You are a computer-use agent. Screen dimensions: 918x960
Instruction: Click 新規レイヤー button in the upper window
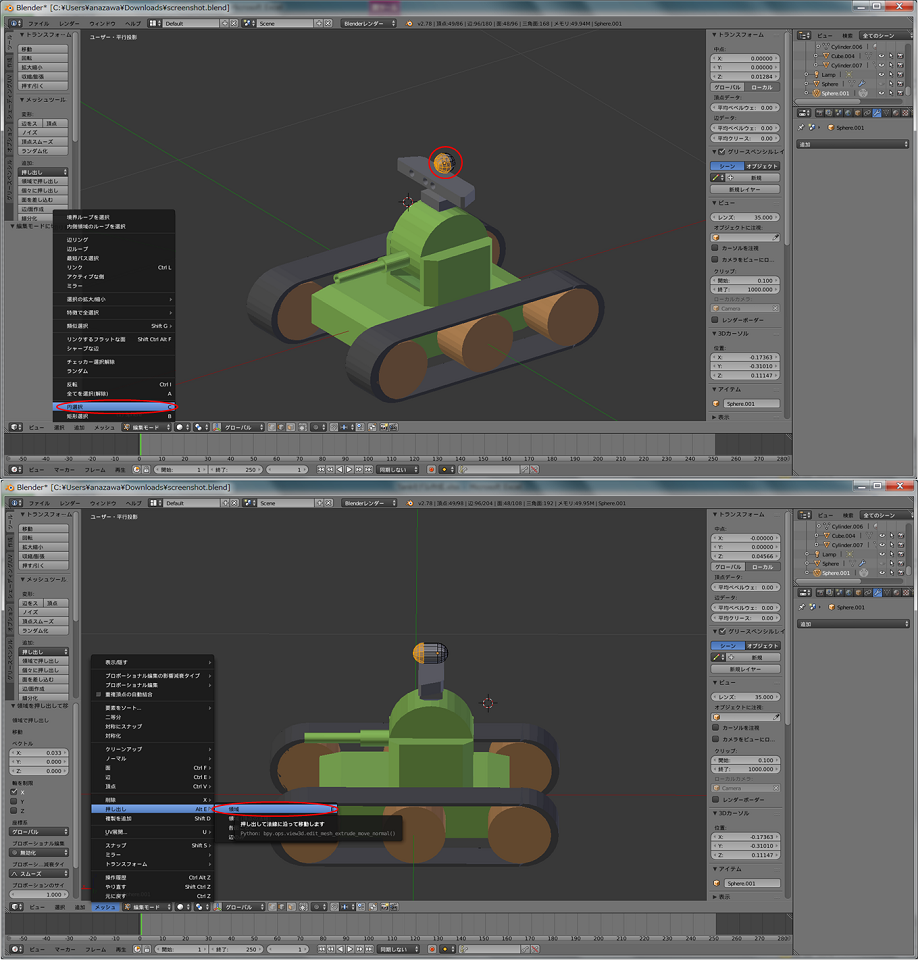[745, 188]
